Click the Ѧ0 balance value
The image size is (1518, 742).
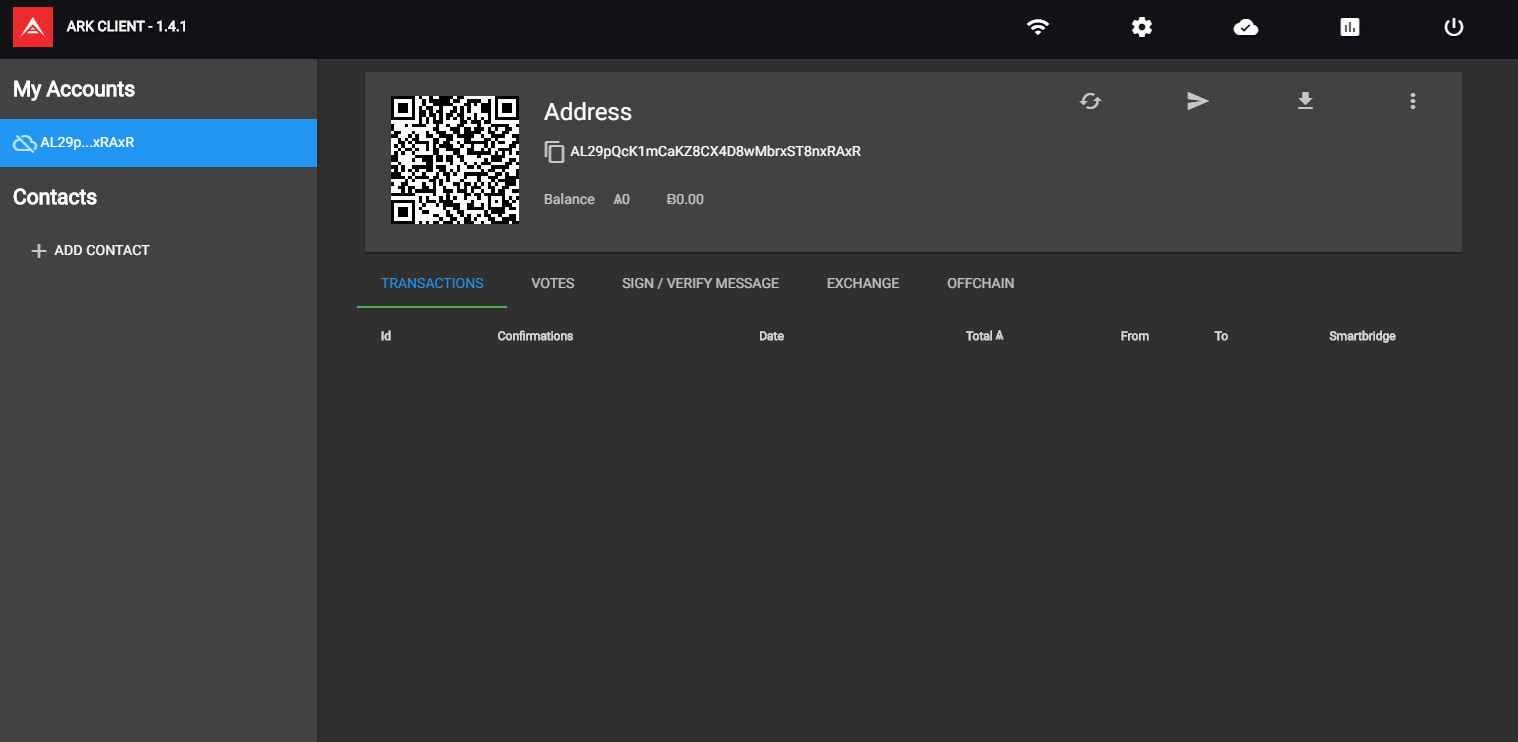click(x=622, y=199)
